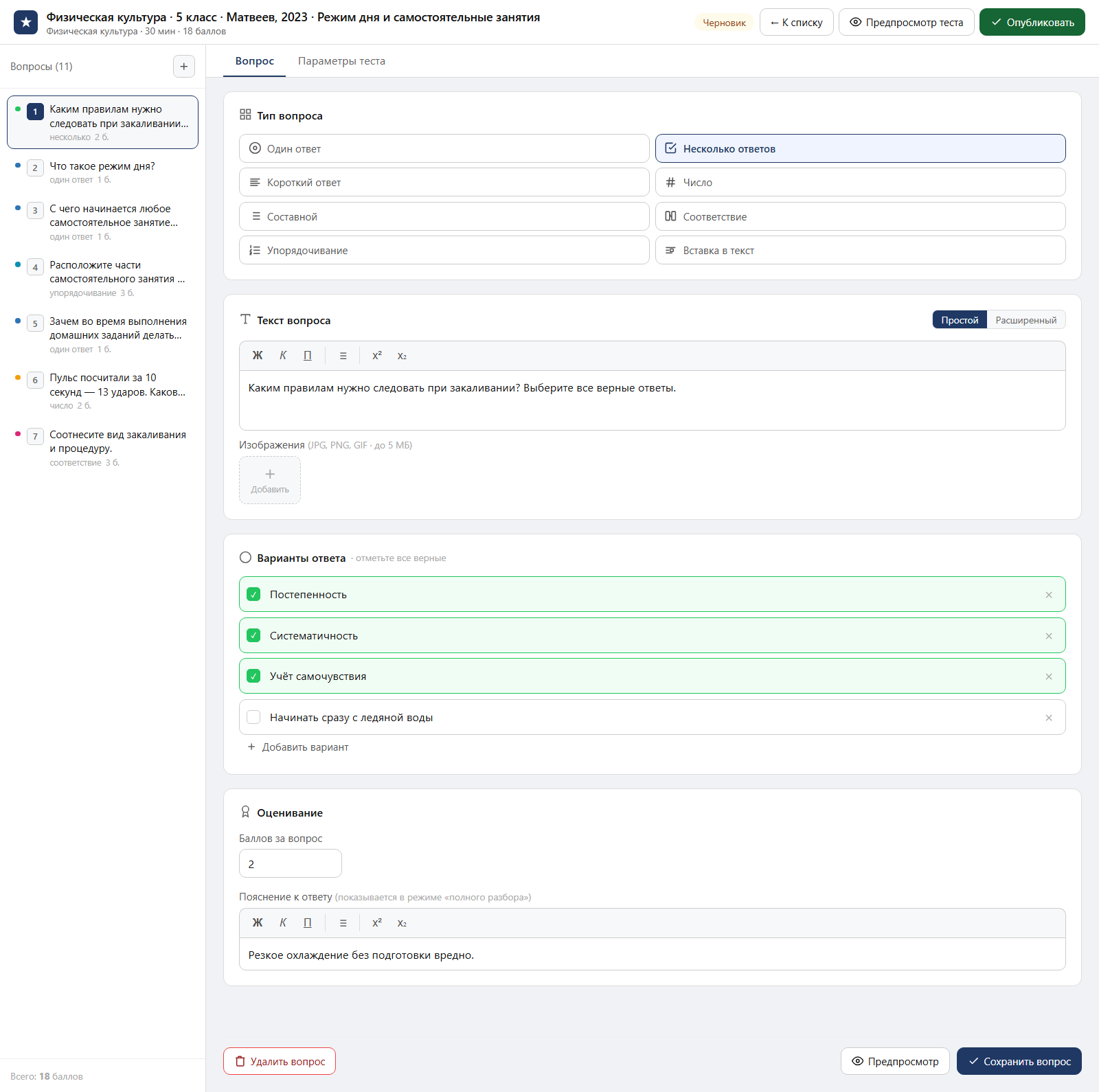Click Удалить вопрос button
This screenshot has height=1092, width=1099.
[280, 1061]
